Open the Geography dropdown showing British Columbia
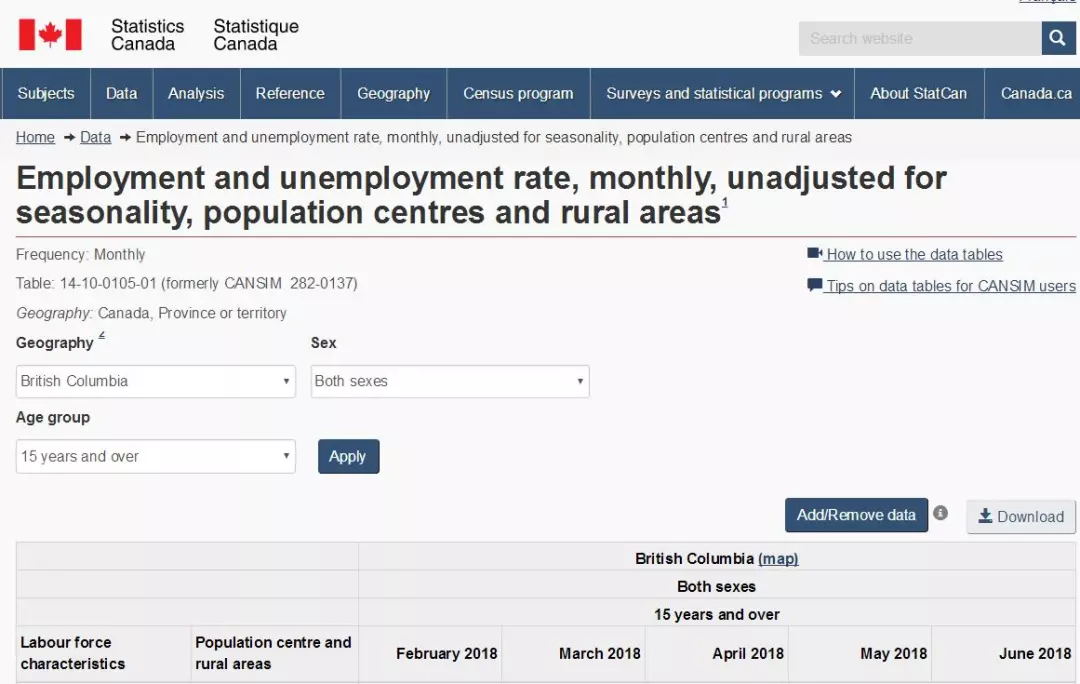Screen dimensions: 1080x684 tap(156, 381)
